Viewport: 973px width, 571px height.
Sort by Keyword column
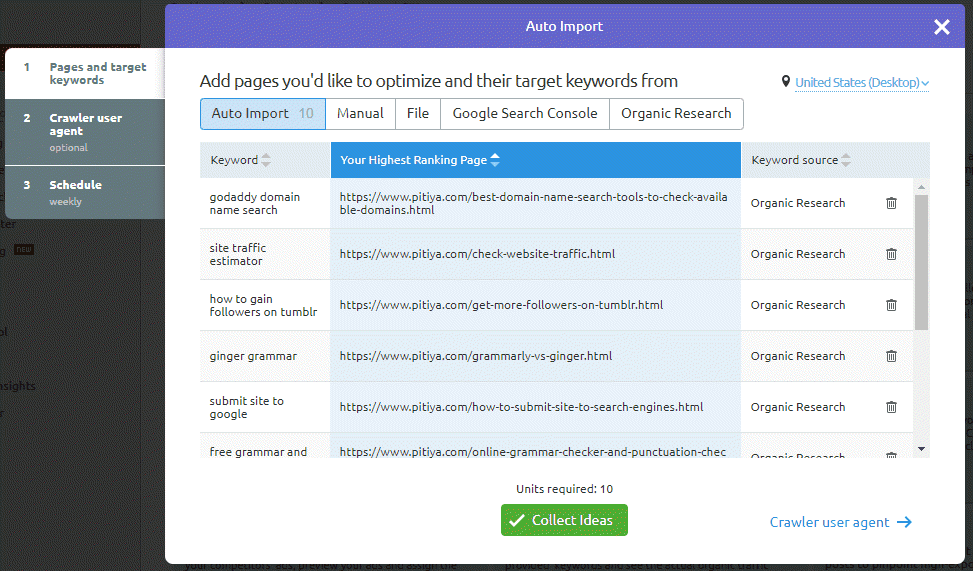(266, 160)
